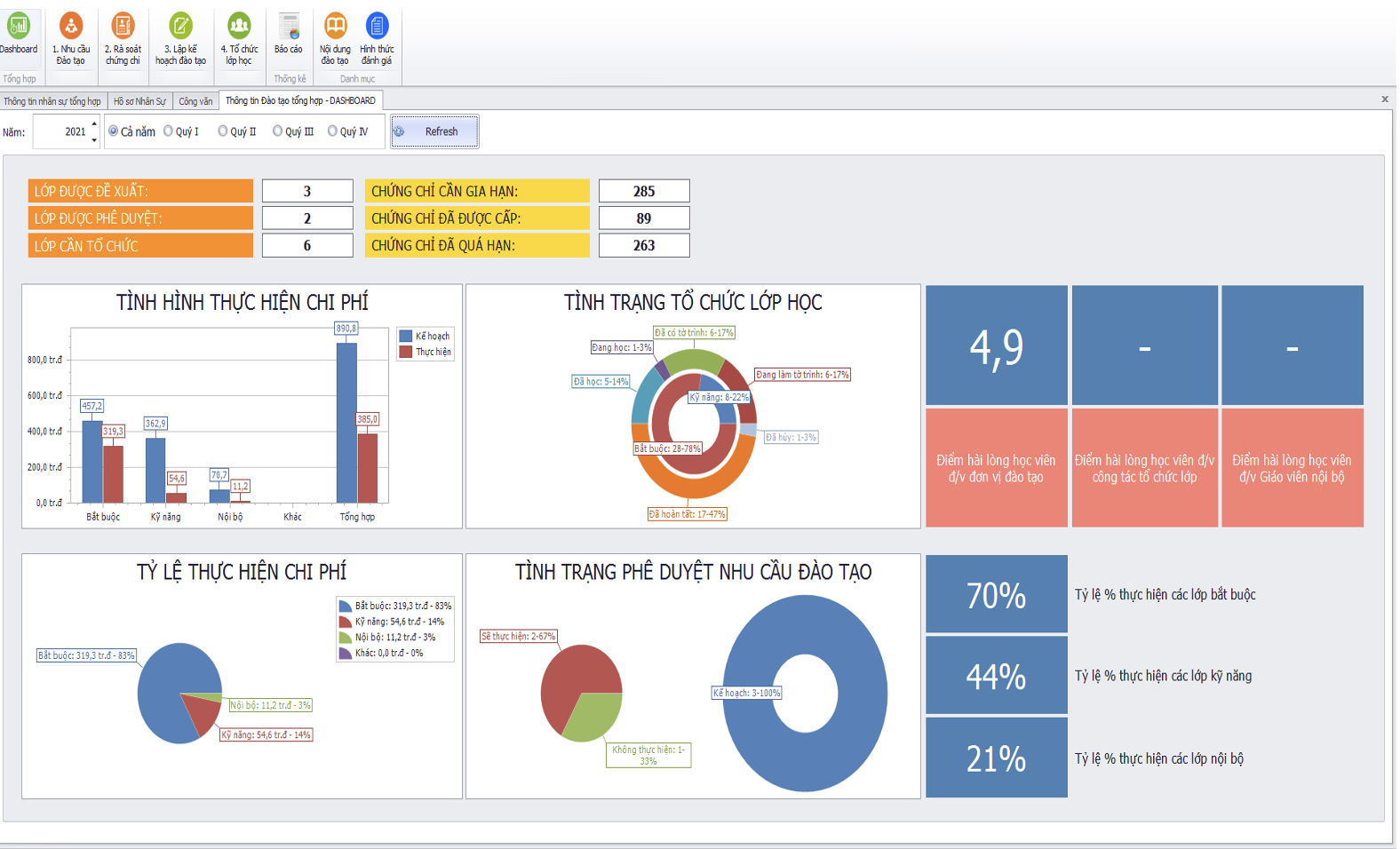Click the Lớp được phê duyệt value 2
This screenshot has height=849, width=1400.
[307, 218]
